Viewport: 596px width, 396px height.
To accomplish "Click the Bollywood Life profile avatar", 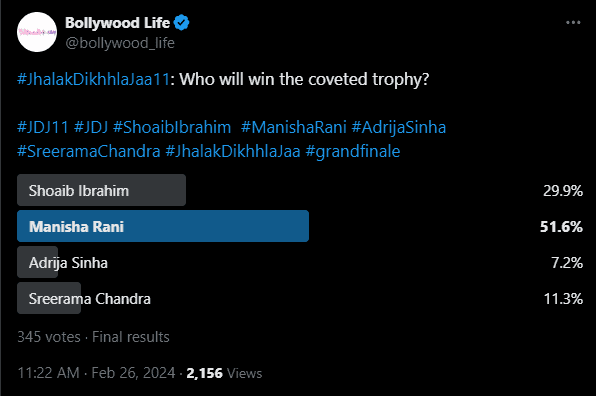I will click(x=37, y=32).
